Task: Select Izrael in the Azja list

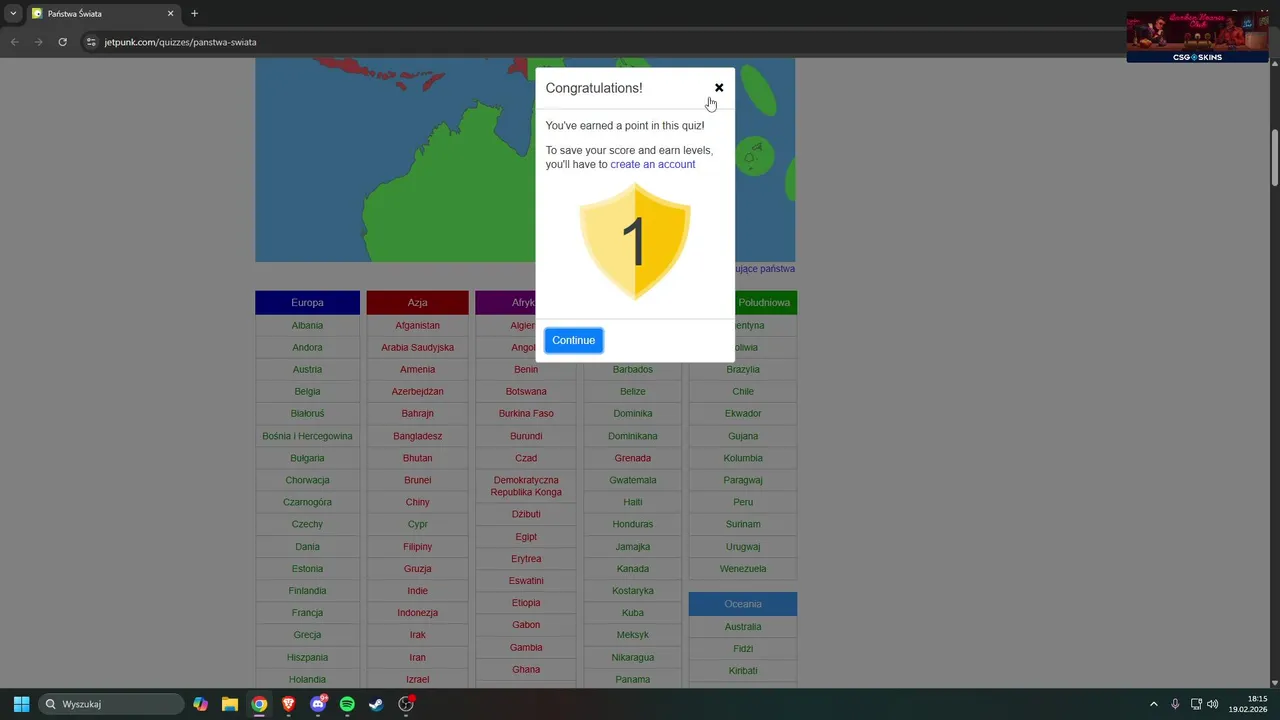Action: (417, 679)
